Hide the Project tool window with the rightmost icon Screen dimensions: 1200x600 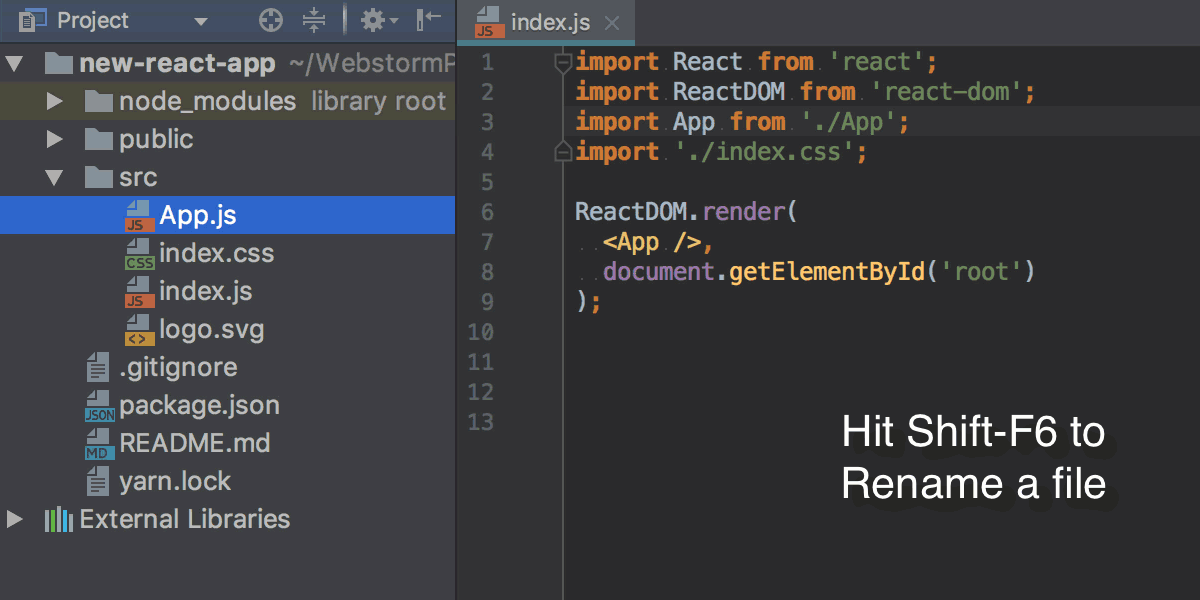pyautogui.click(x=426, y=20)
